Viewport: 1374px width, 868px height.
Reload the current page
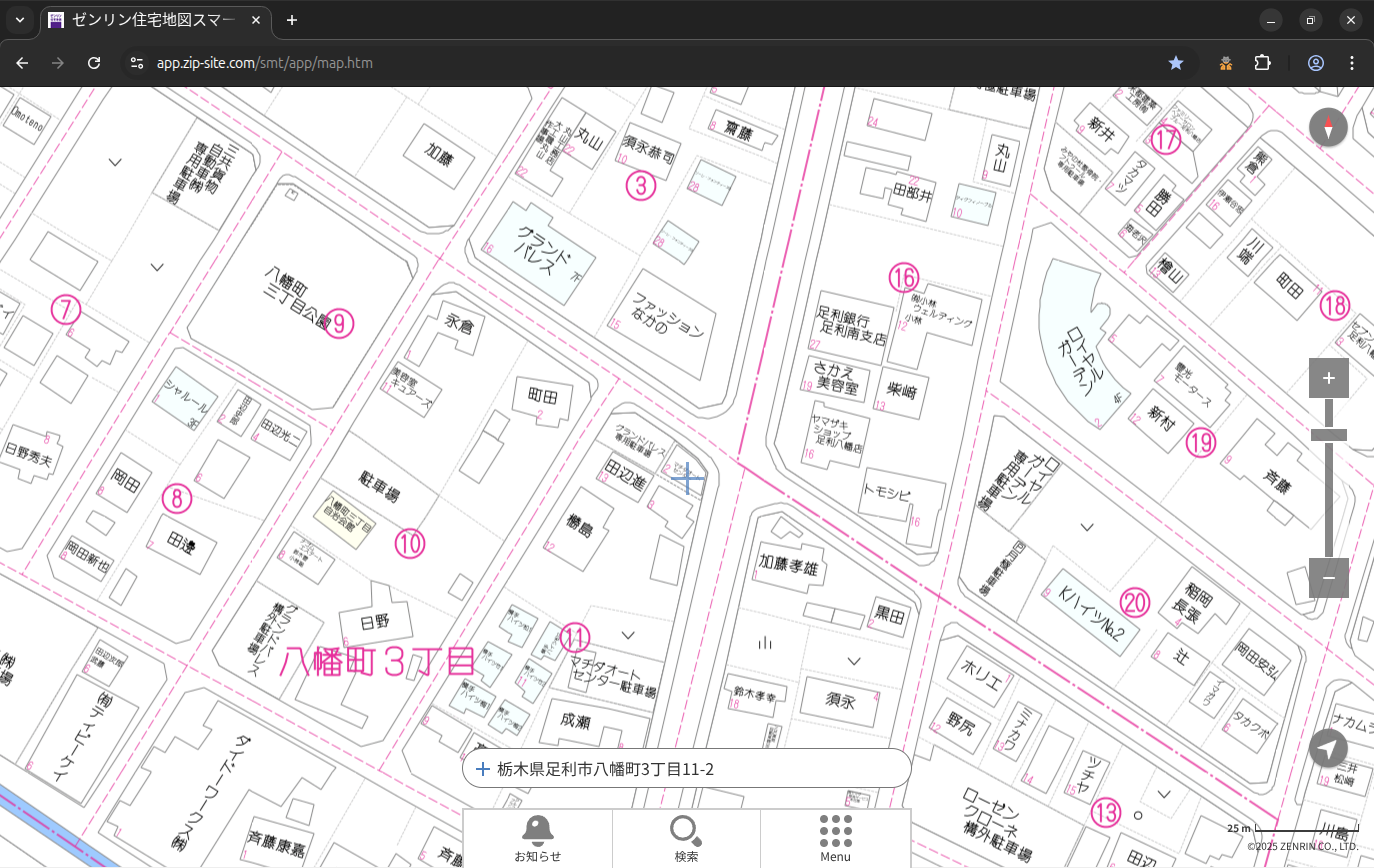[x=94, y=63]
